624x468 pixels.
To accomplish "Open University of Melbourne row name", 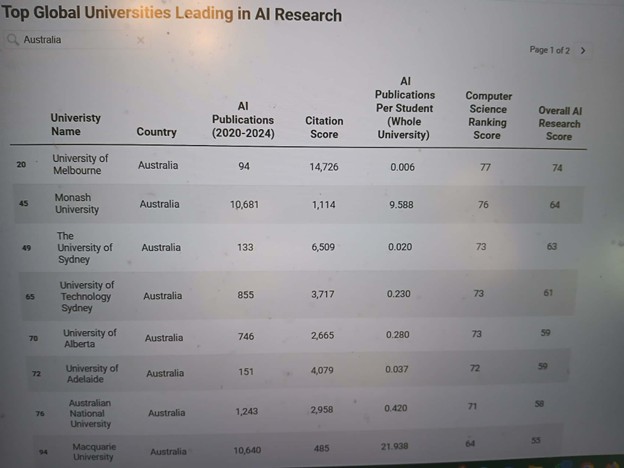I will coord(81,164).
